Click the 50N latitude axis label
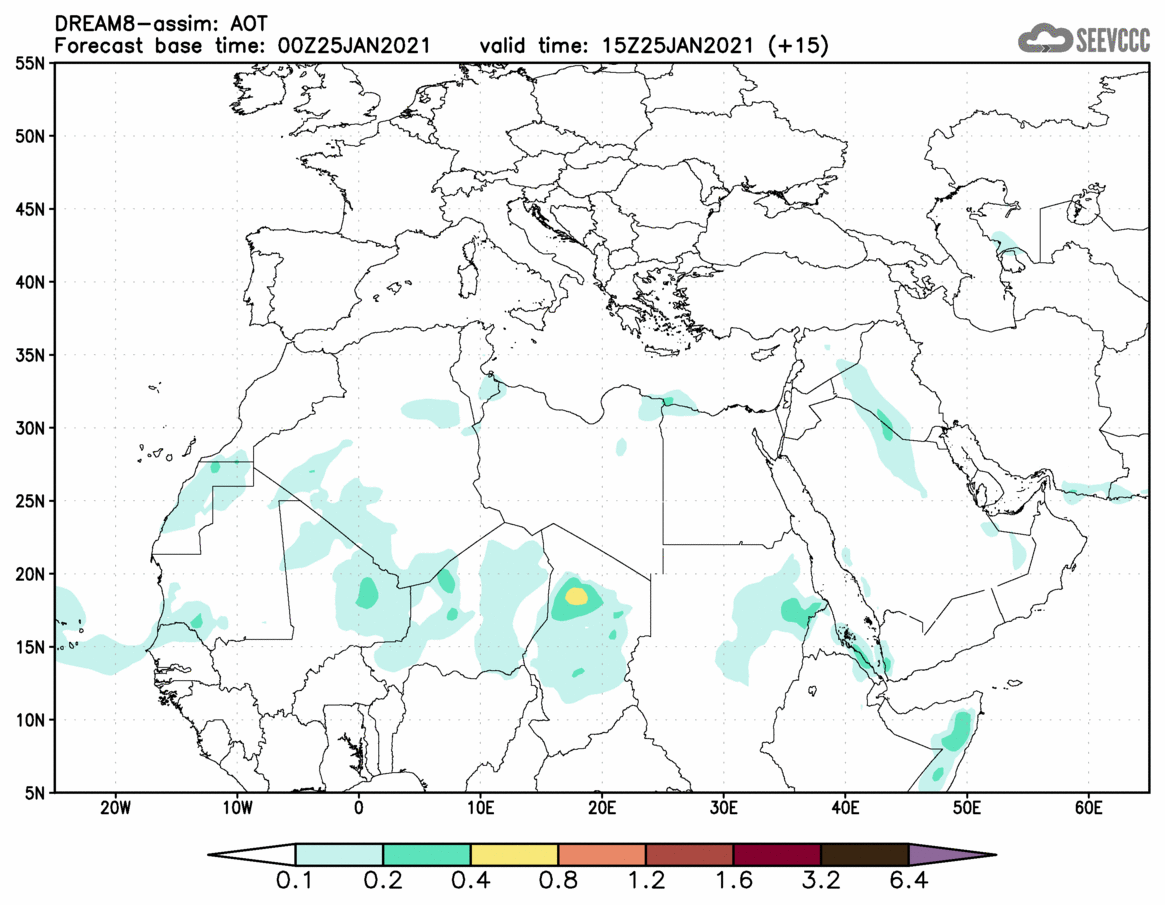This screenshot has height=905, width=1165. click(x=30, y=136)
